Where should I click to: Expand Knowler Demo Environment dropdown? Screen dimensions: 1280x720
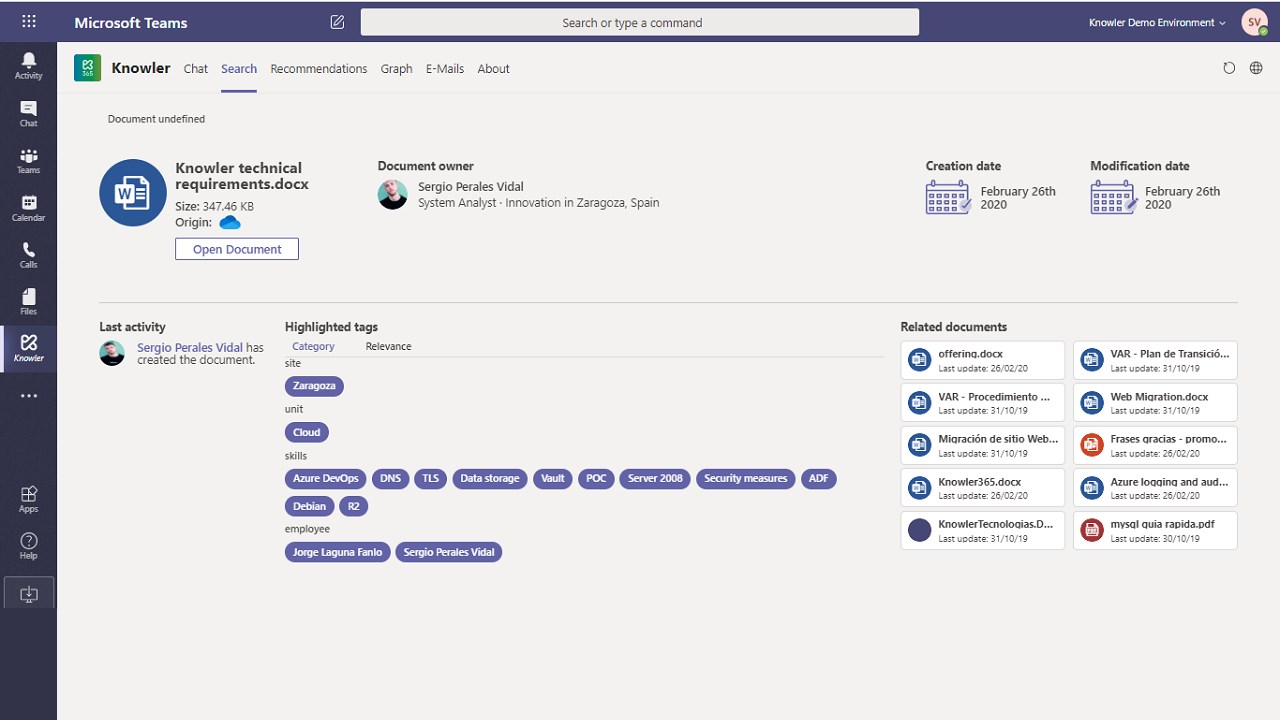pos(1158,22)
